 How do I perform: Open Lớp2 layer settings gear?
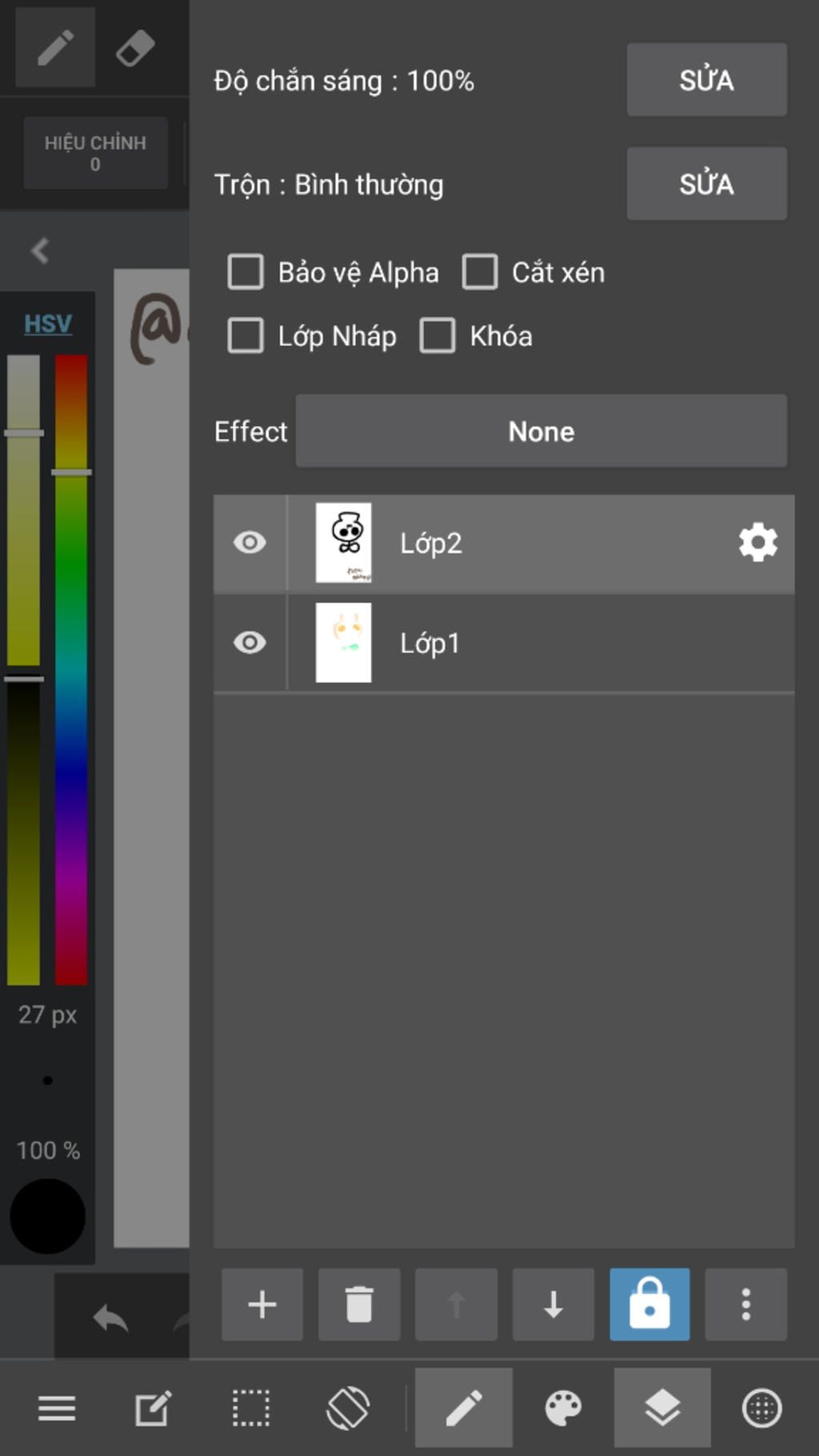pos(757,543)
